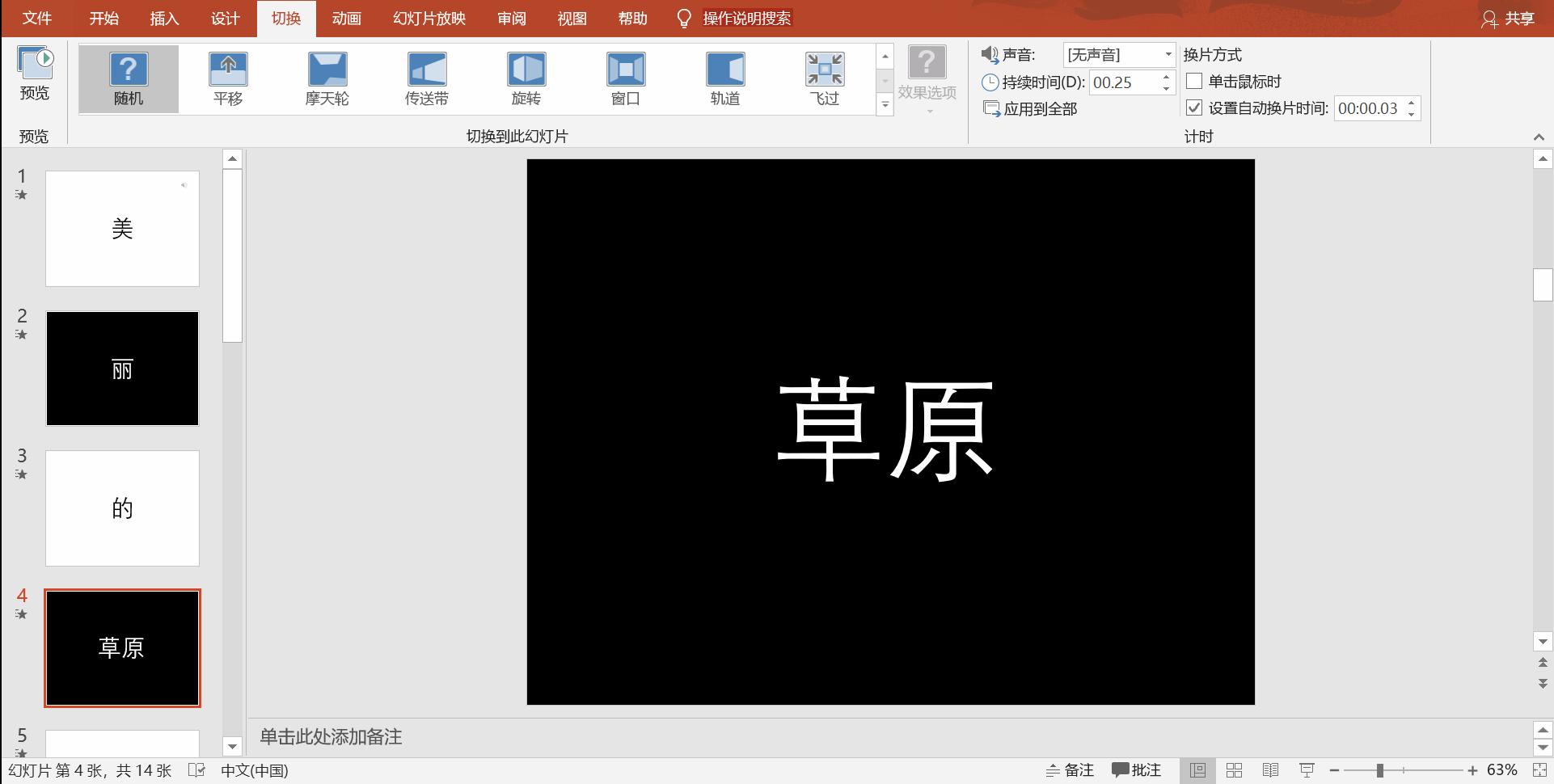Apply the 飞过 (Fly Through) transition
The height and width of the screenshot is (784, 1554).
(824, 77)
